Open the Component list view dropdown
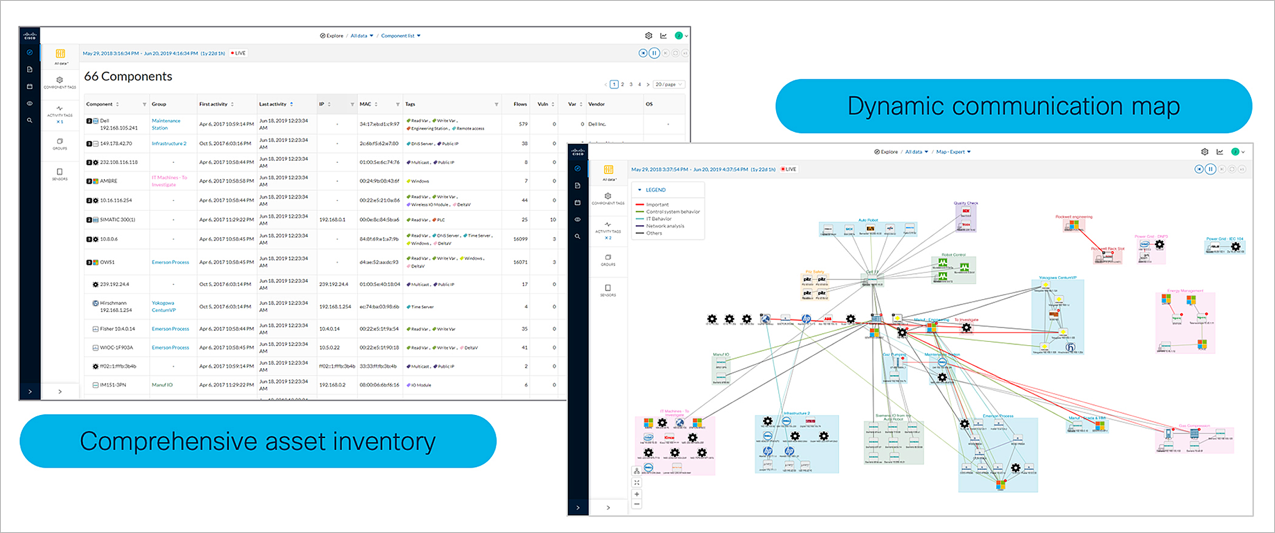 (x=400, y=35)
